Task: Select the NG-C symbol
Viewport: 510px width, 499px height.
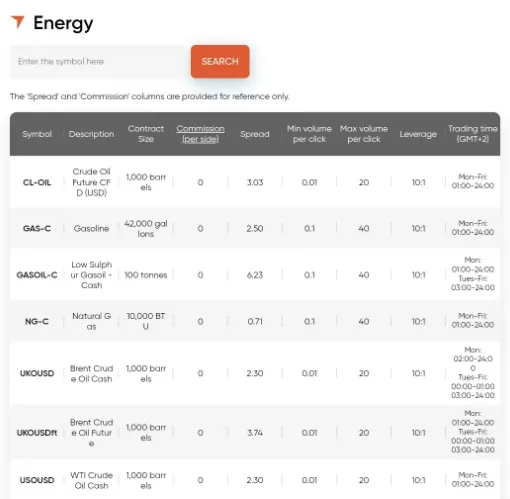Action: click(x=37, y=322)
